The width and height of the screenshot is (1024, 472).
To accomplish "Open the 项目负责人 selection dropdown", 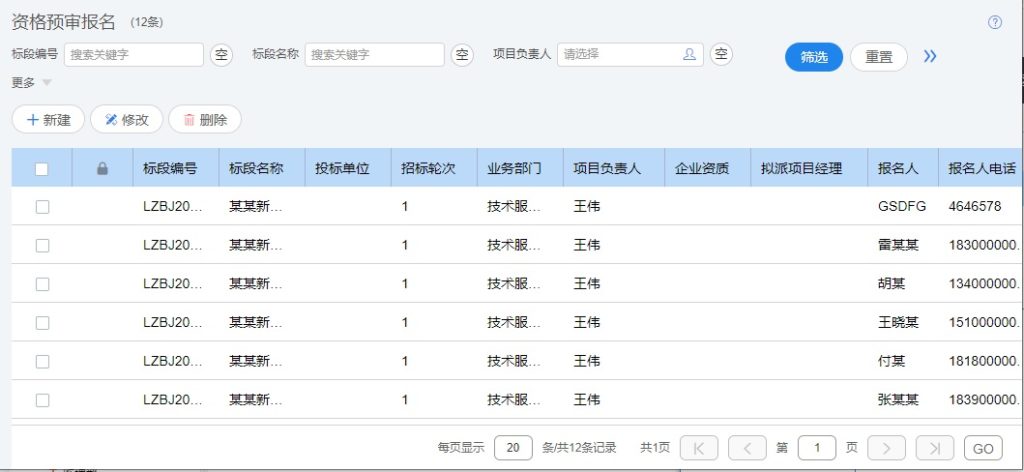I will click(620, 55).
